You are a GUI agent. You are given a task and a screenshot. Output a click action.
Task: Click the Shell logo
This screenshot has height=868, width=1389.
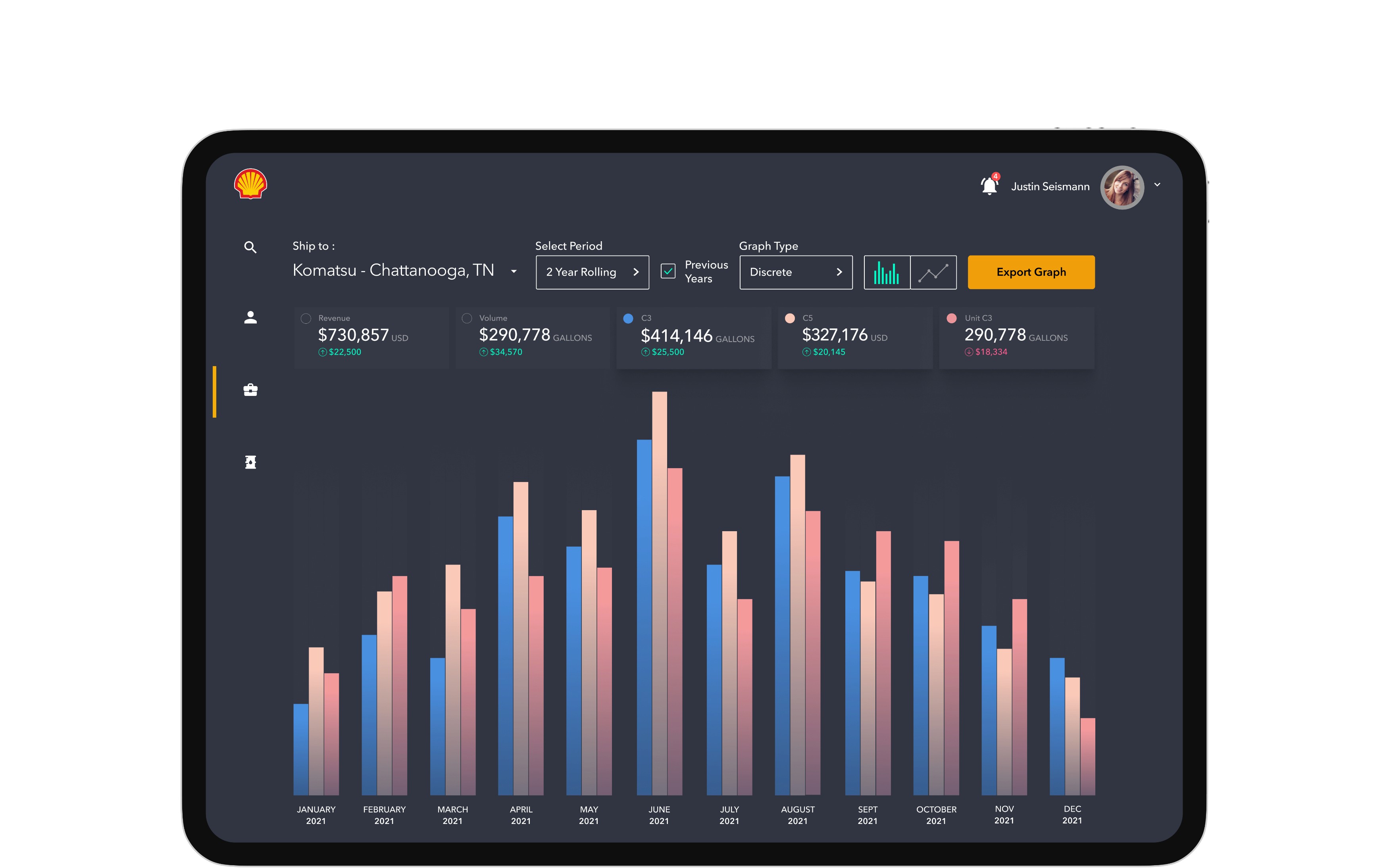[250, 184]
